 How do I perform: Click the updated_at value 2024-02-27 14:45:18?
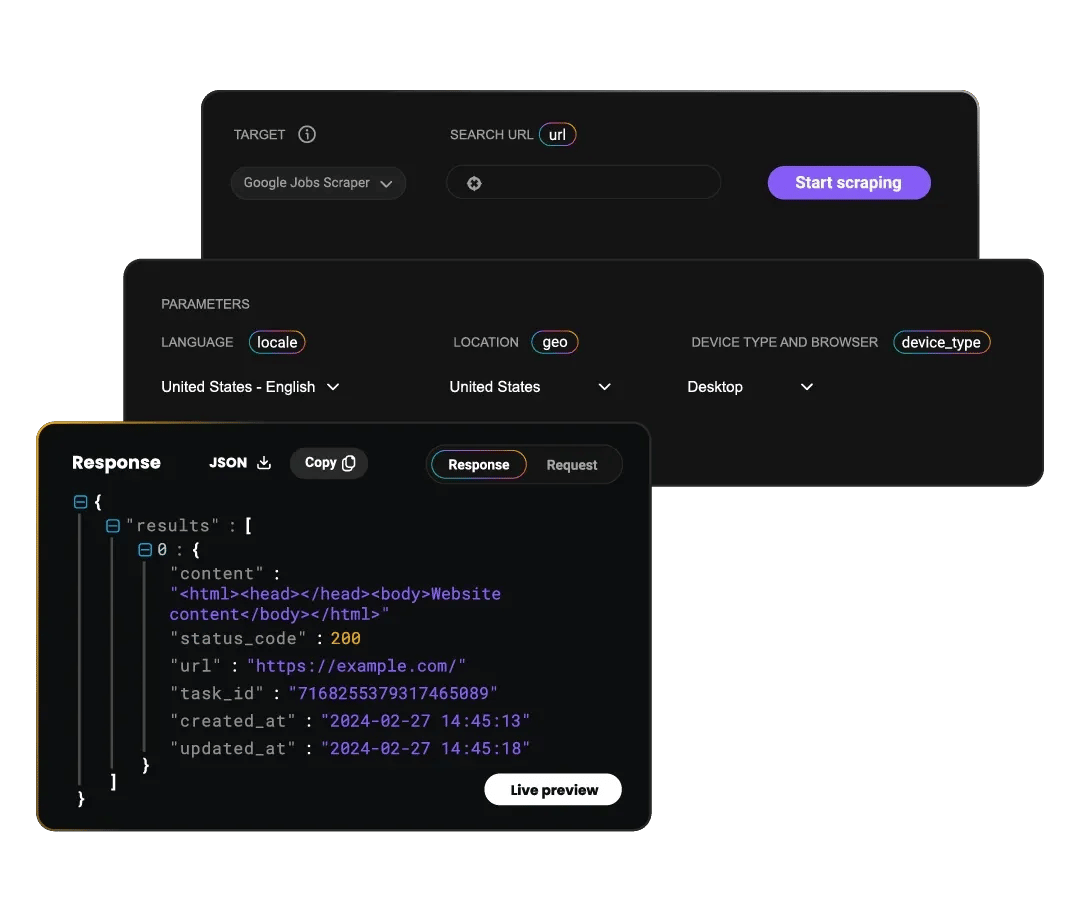point(425,749)
